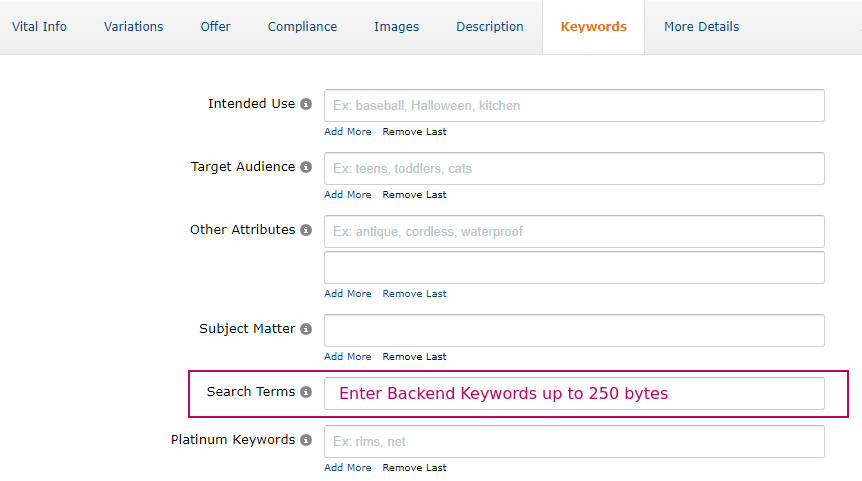Open the More Details tab
Screen dimensions: 862x481
[701, 26]
